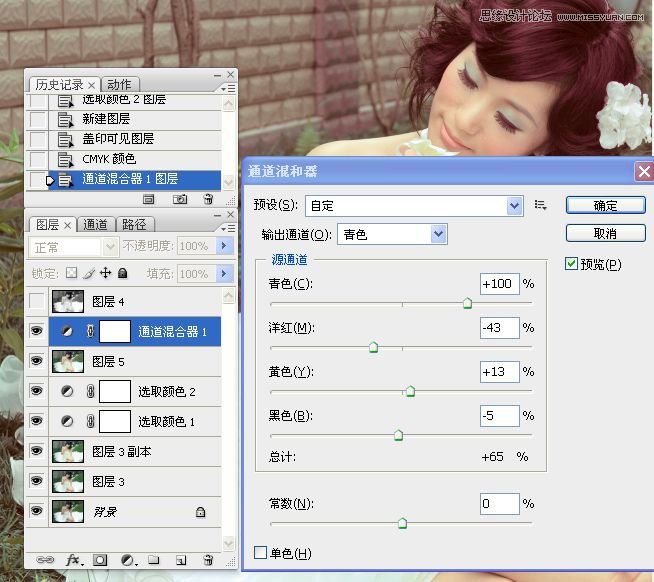654x582 pixels.
Task: Hide the 图层 5 layer visibility eye
Action: pyautogui.click(x=37, y=361)
